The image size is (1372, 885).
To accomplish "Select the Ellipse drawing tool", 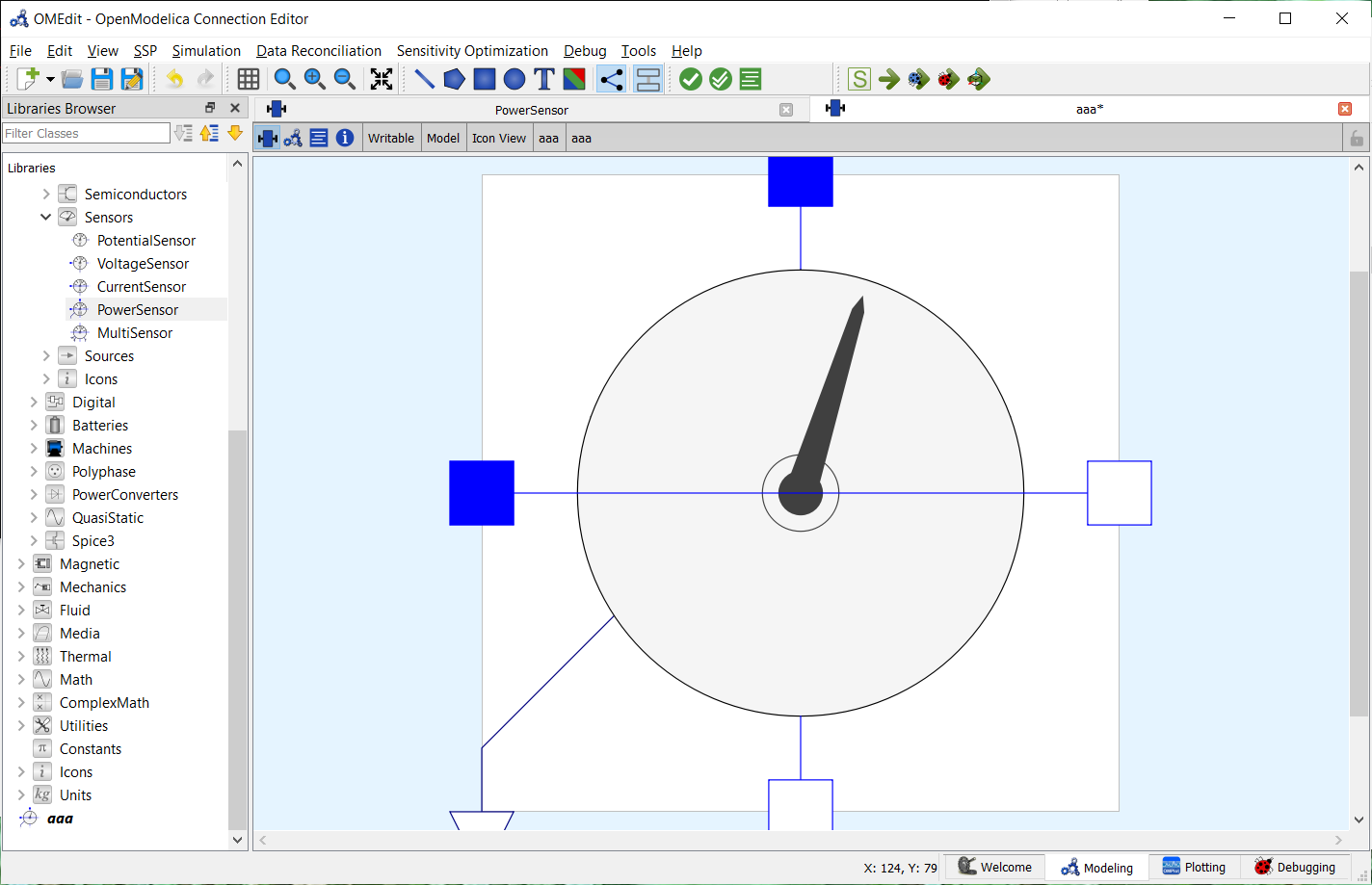I will point(514,79).
